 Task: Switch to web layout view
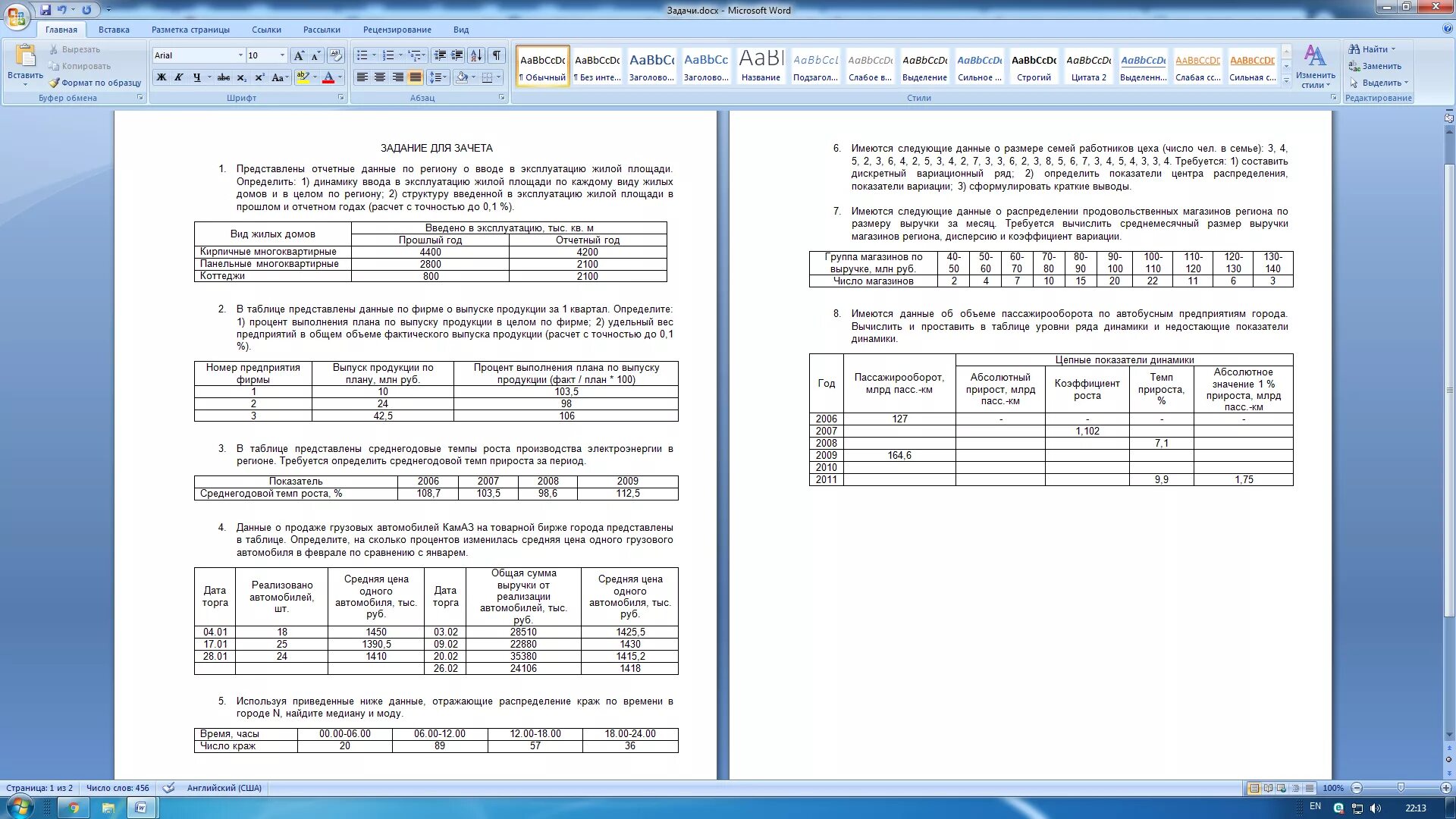tap(1282, 788)
